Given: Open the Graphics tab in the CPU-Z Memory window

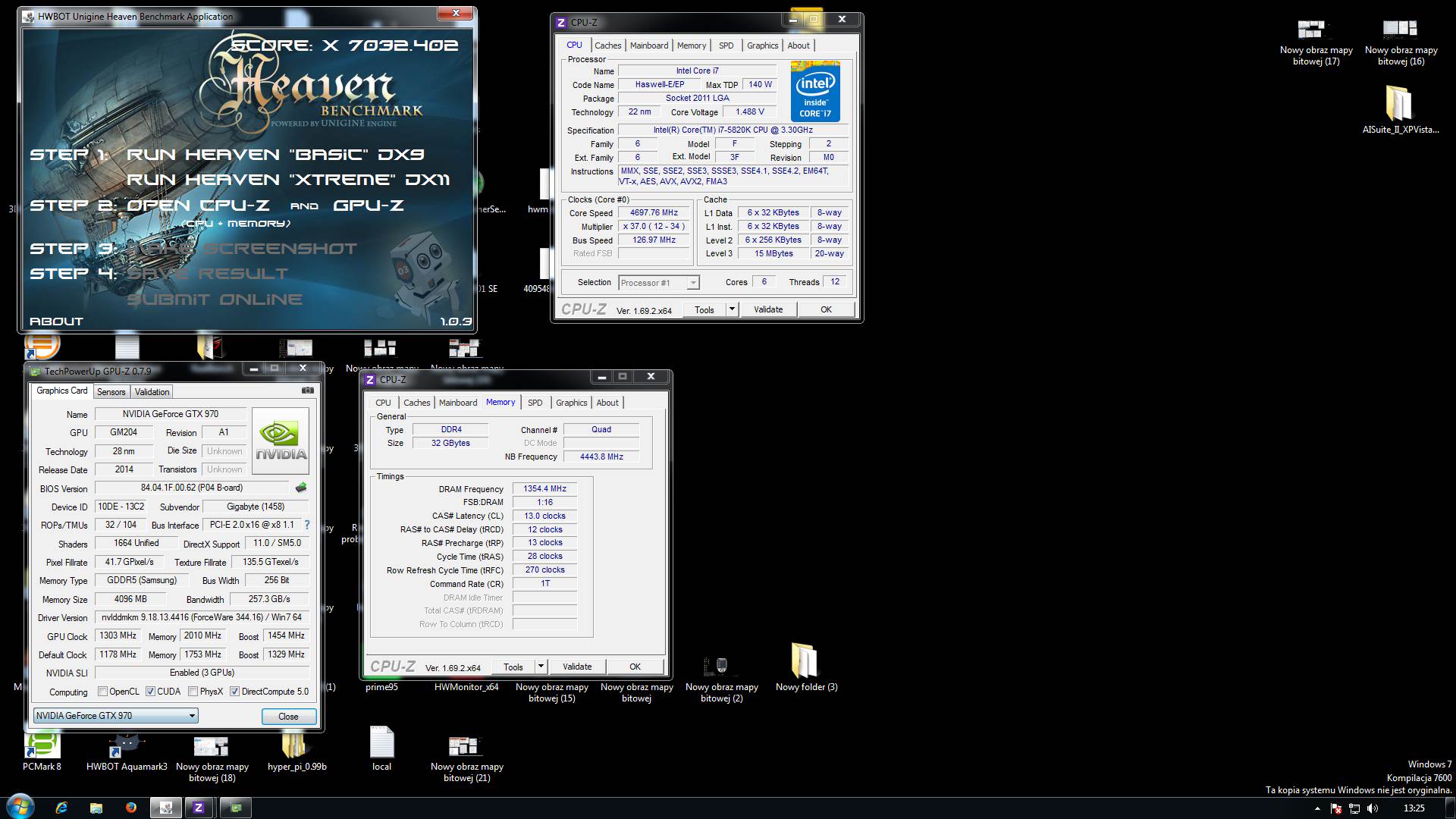Looking at the screenshot, I should [571, 403].
